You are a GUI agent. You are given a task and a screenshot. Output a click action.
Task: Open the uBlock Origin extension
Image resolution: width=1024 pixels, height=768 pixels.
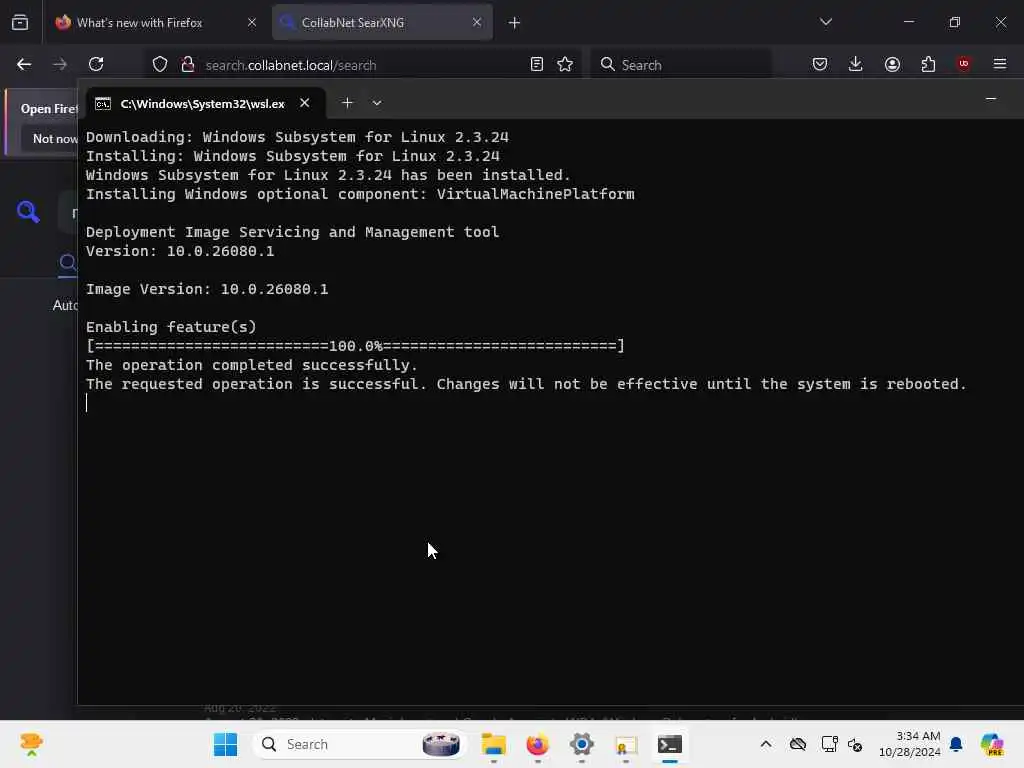(963, 63)
